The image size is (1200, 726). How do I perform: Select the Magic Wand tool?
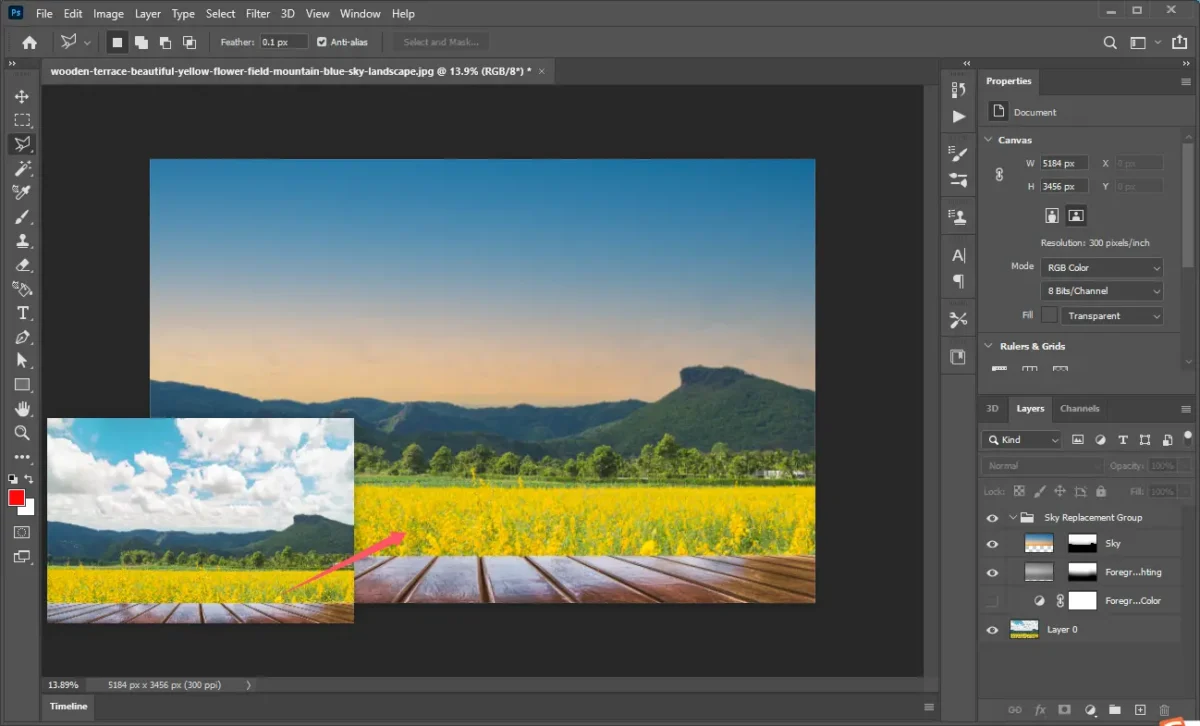[22, 168]
